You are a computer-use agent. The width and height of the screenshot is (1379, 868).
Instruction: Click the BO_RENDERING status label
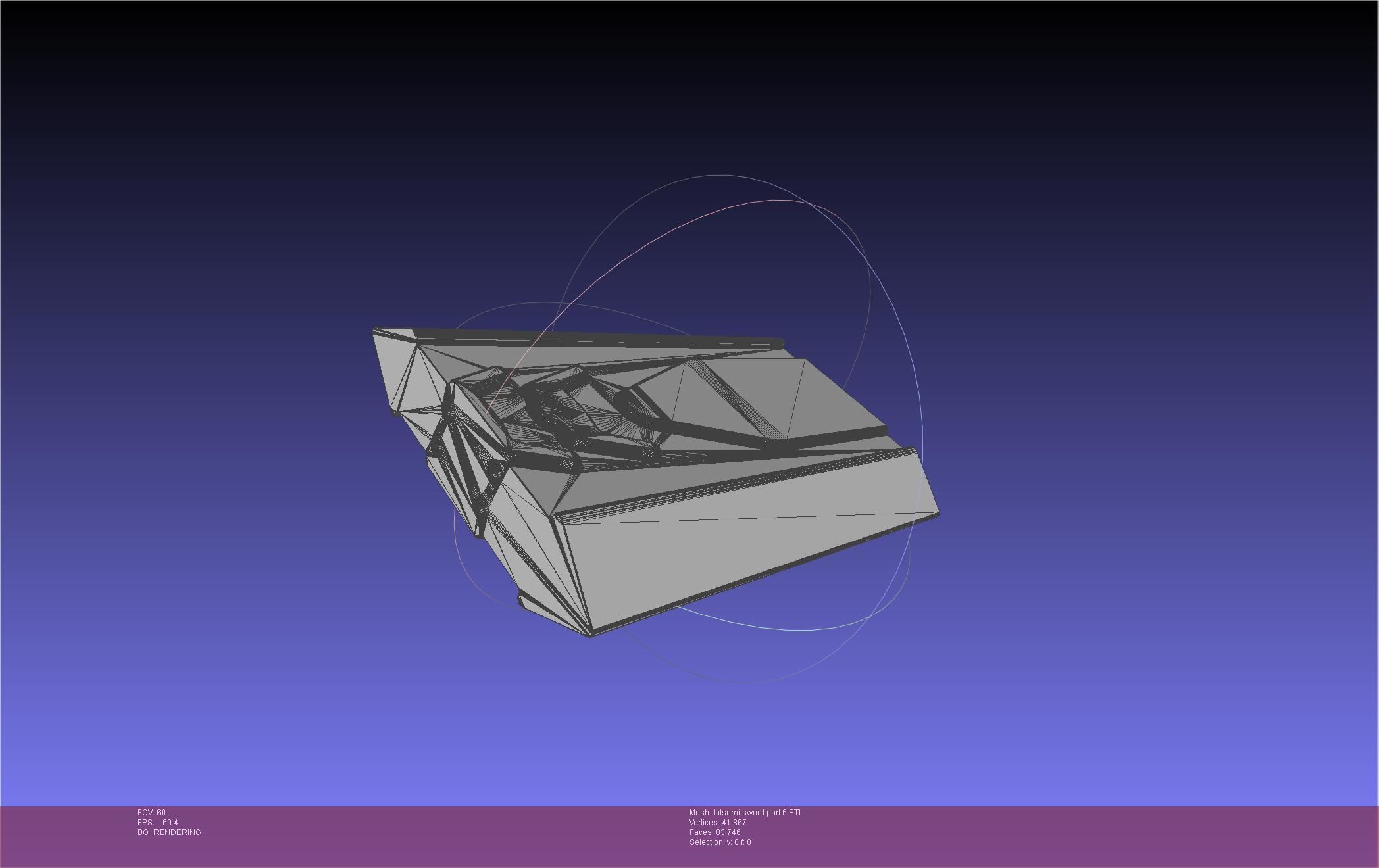coord(169,832)
